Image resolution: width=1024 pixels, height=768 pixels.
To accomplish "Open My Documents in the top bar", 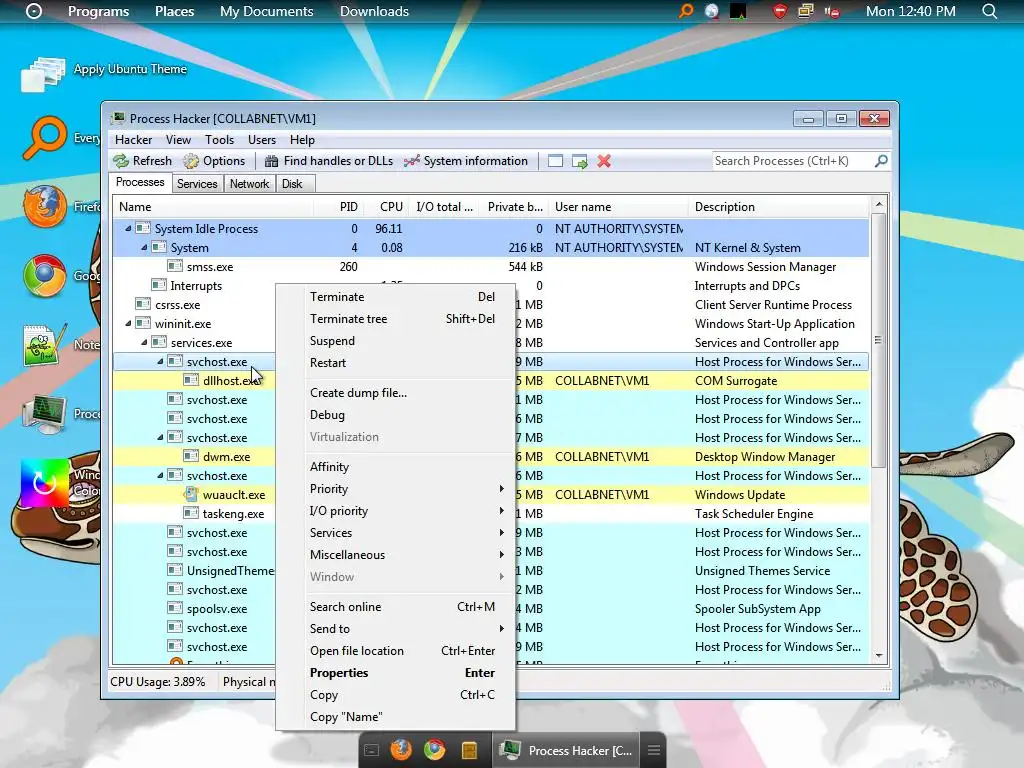I will [266, 11].
